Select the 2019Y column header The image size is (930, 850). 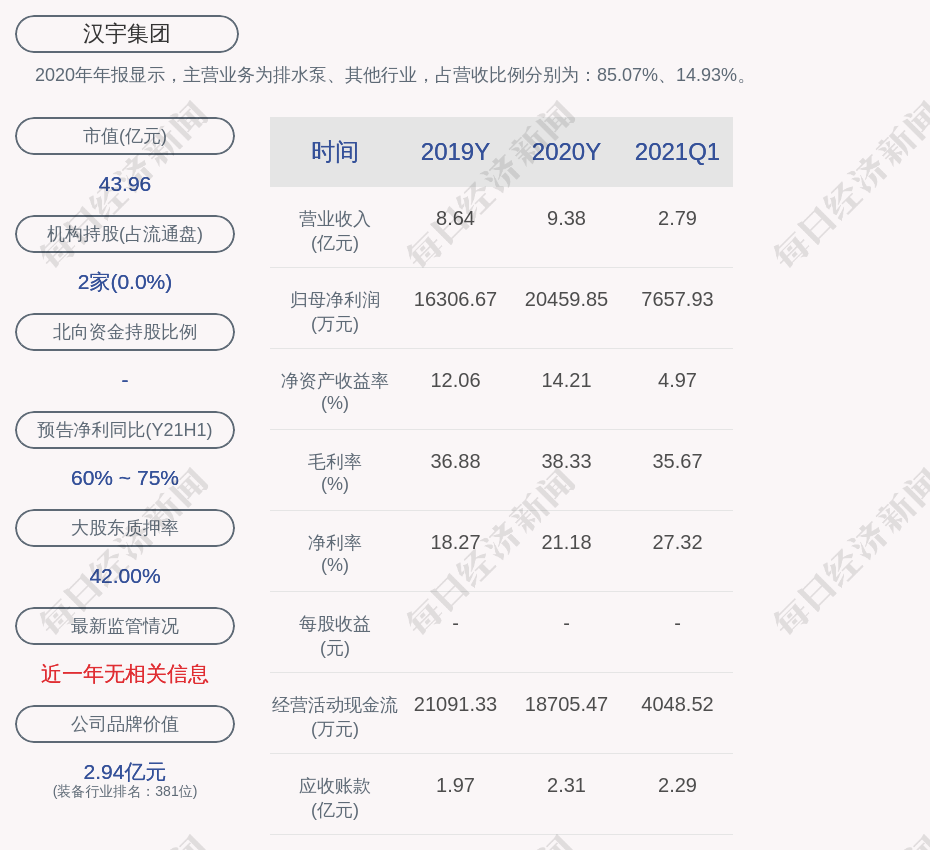click(455, 152)
